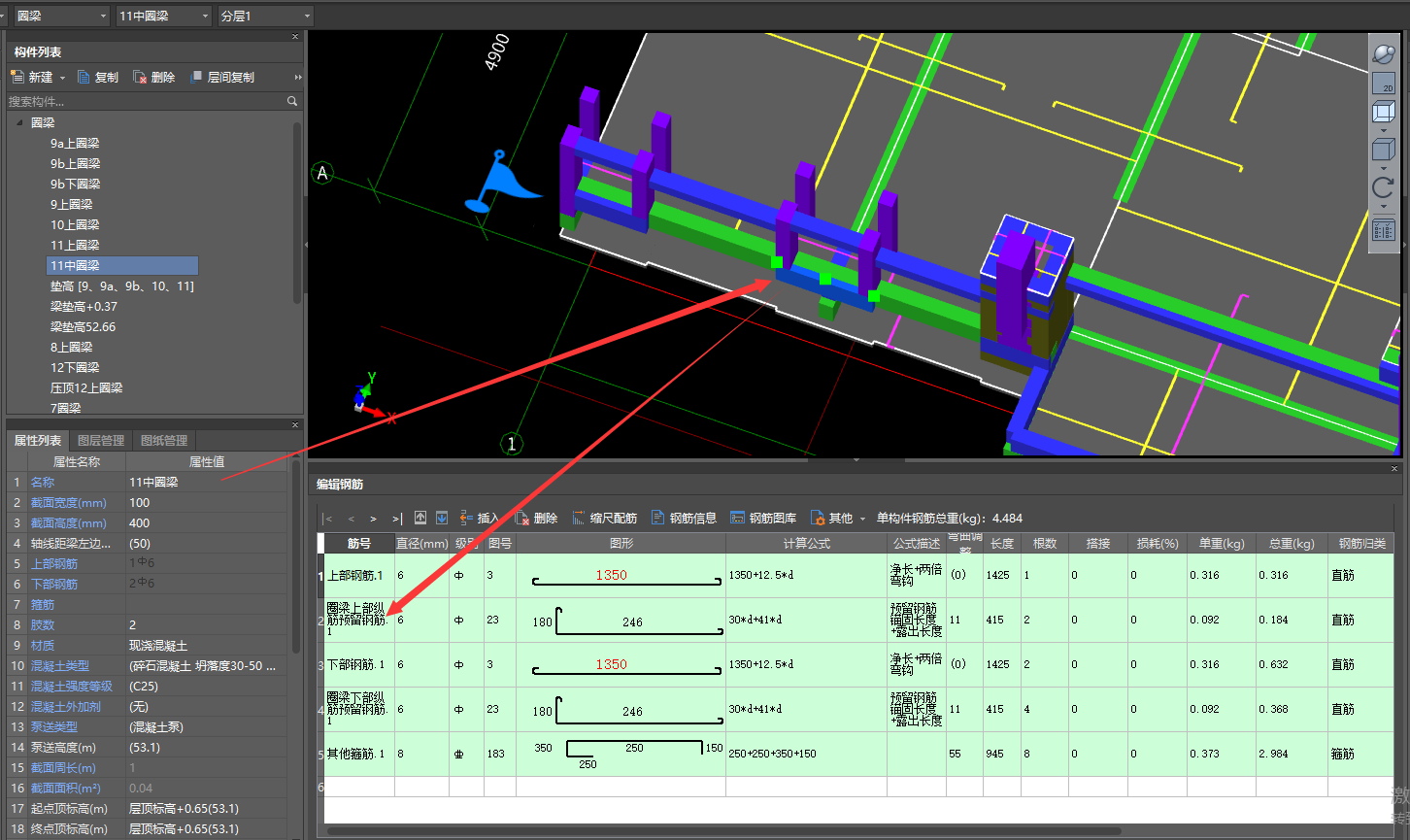Move rebar row up icon

(x=420, y=518)
